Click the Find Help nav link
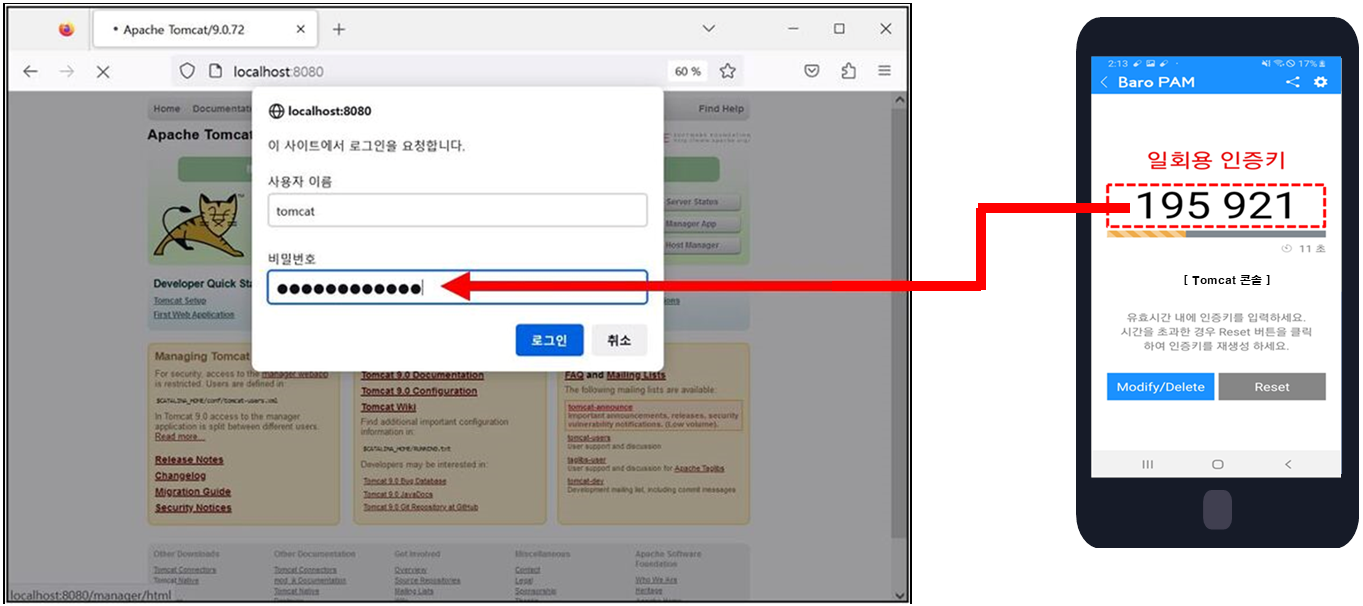Viewport: 1363px width, 606px height. point(721,109)
